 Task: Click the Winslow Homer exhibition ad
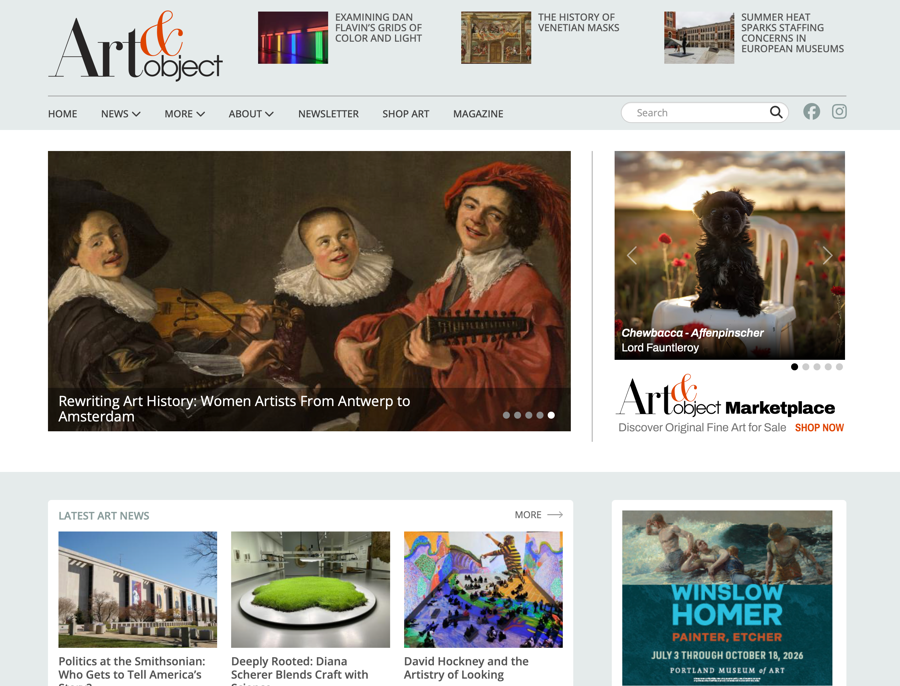[727, 598]
